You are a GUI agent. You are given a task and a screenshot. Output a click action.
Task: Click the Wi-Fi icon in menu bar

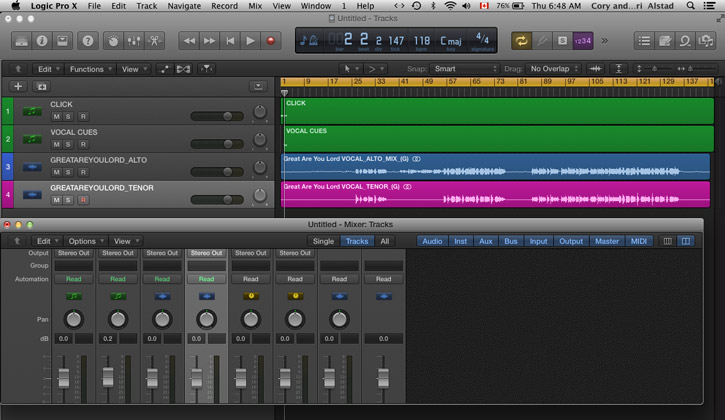449,6
